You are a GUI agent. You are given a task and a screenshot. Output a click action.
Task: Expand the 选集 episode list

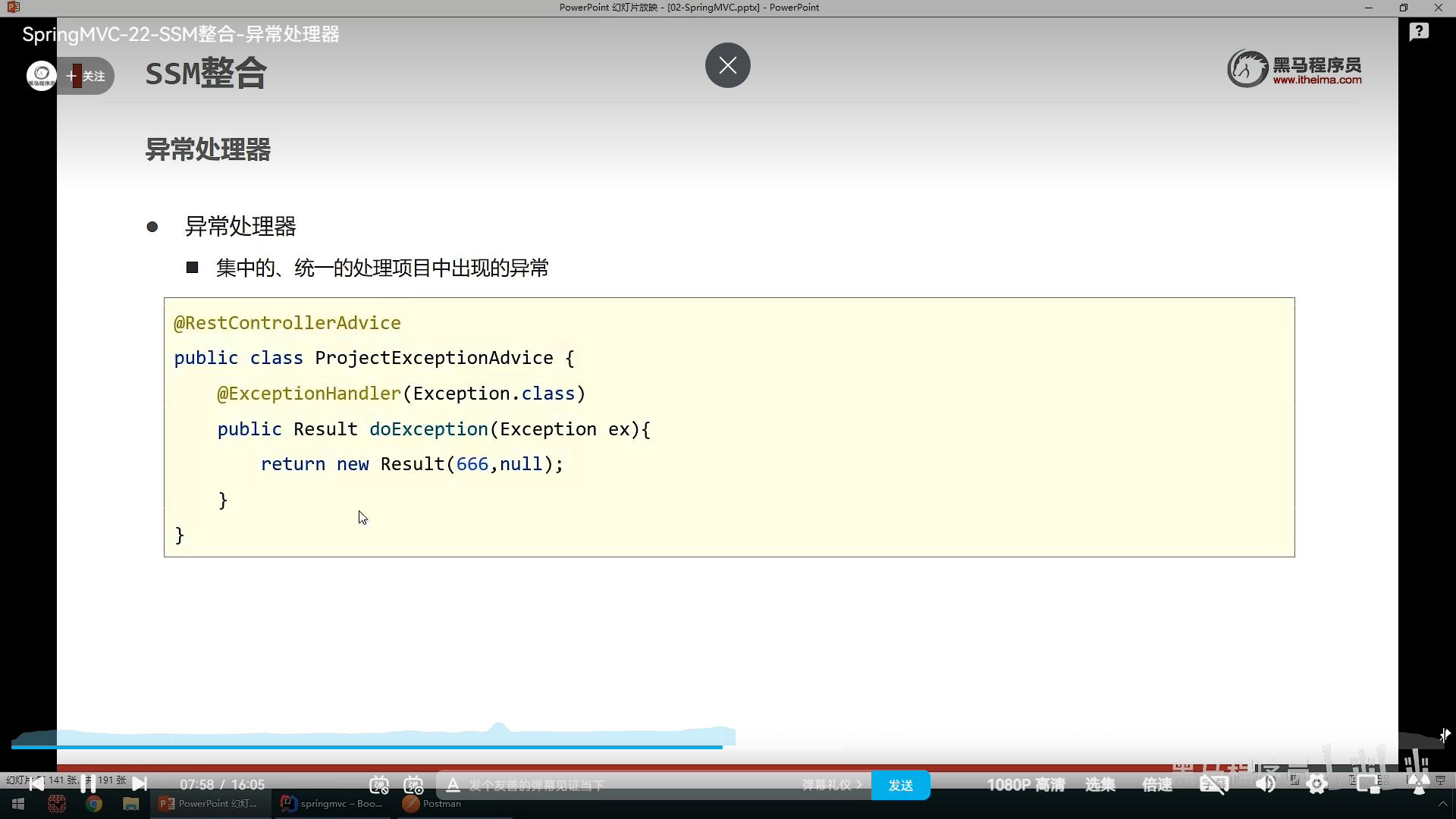[1100, 785]
